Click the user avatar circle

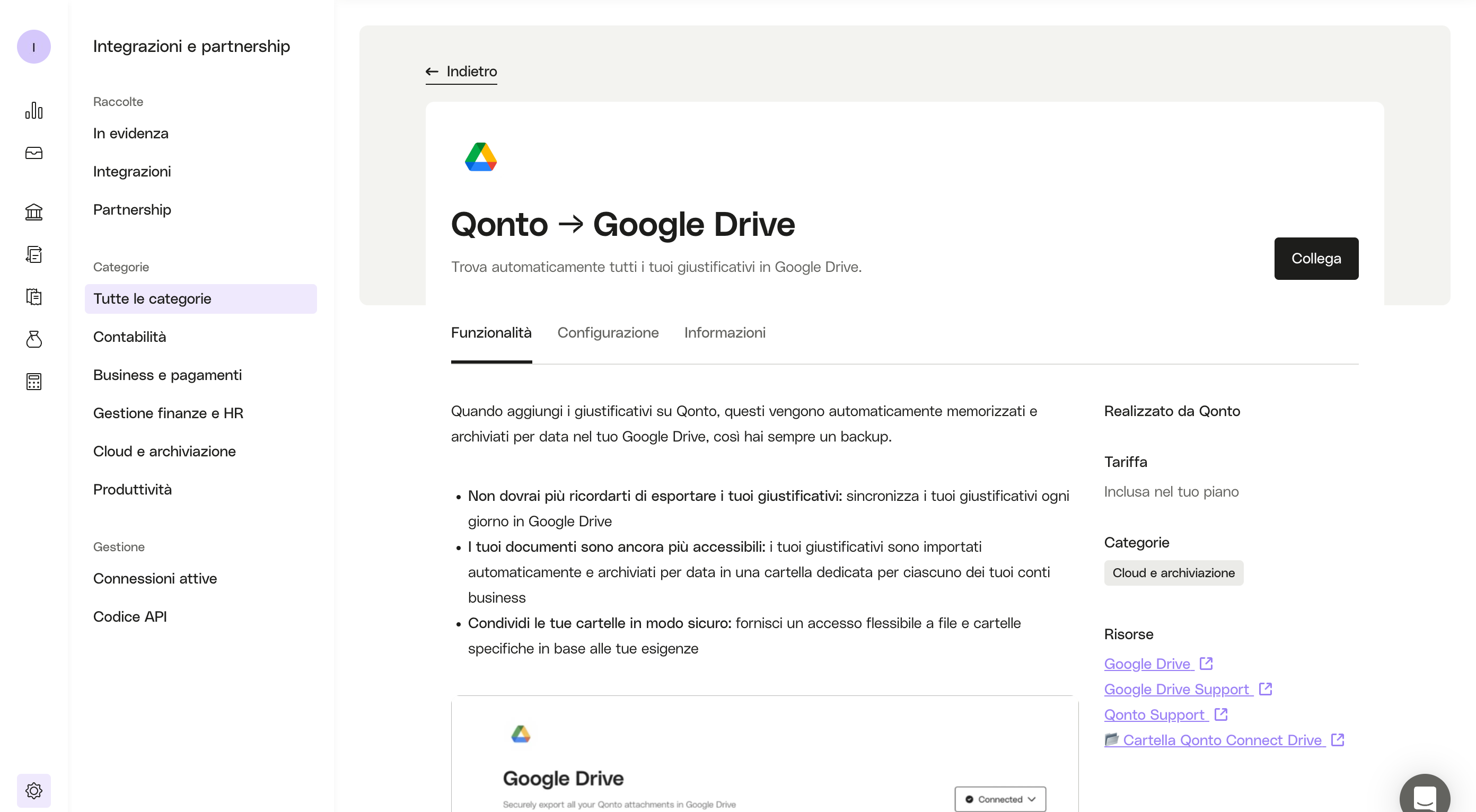[34, 47]
